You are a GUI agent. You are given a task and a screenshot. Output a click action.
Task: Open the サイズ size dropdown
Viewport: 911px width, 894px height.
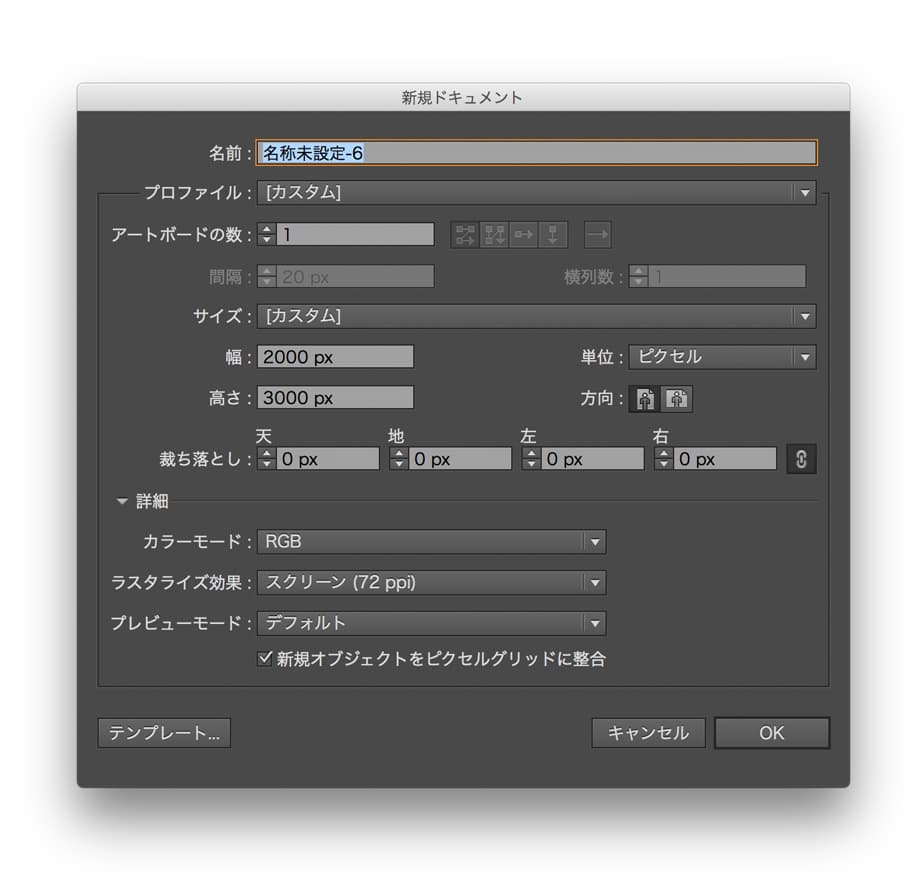click(804, 317)
